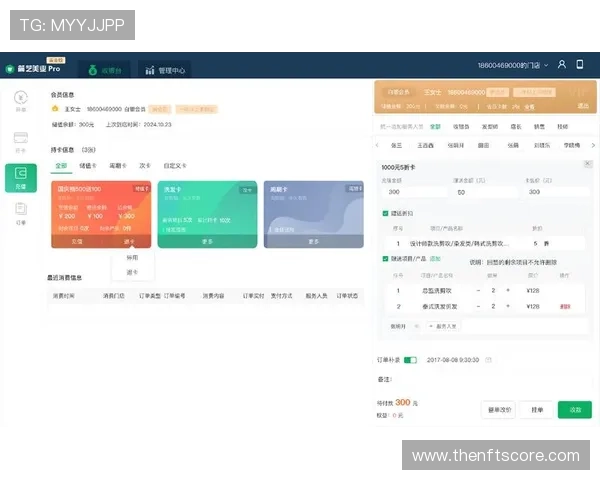
Task: Open calendar icon beside 2017-08-08 date
Action: pos(488,360)
